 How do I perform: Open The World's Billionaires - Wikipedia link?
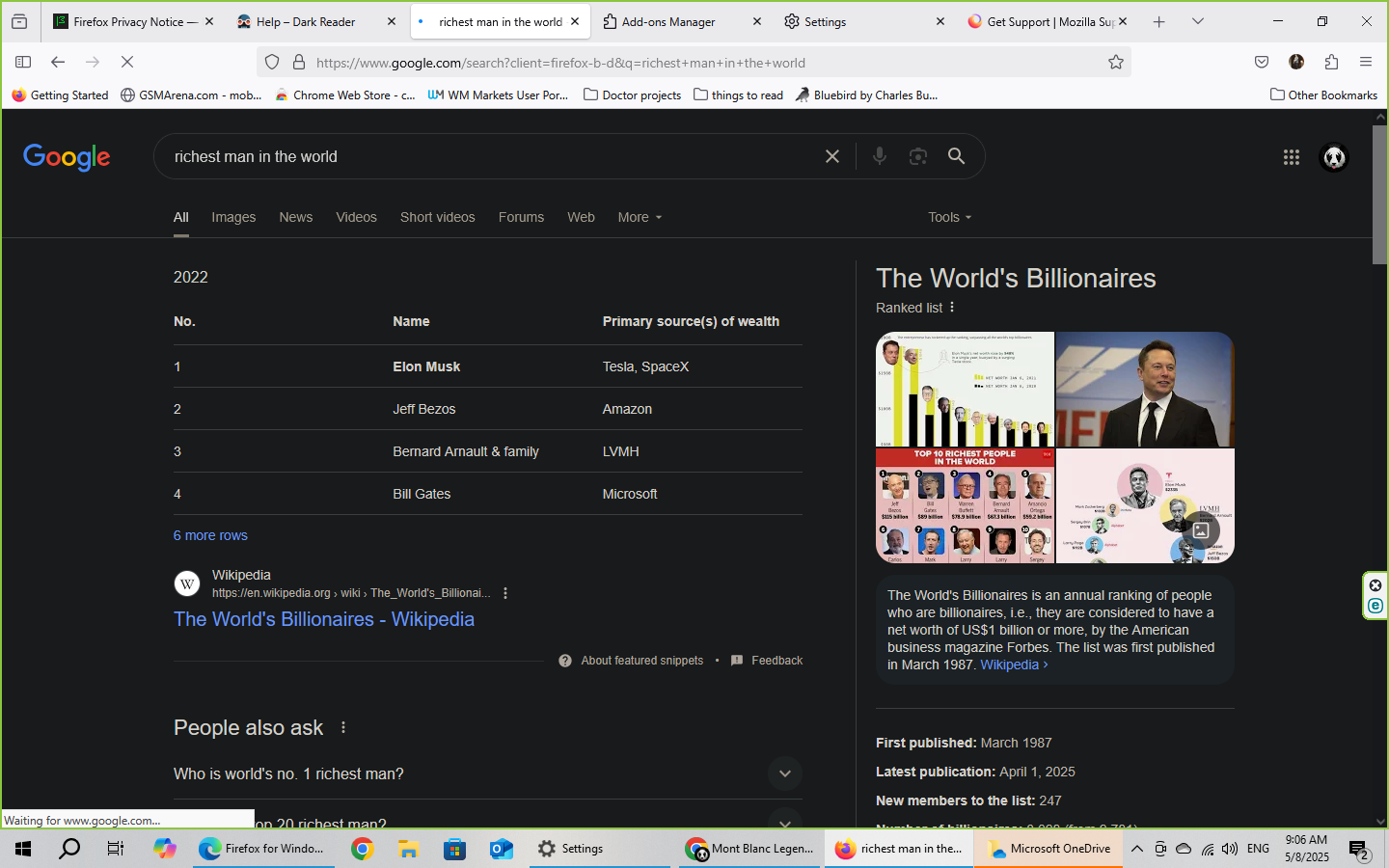click(x=324, y=619)
